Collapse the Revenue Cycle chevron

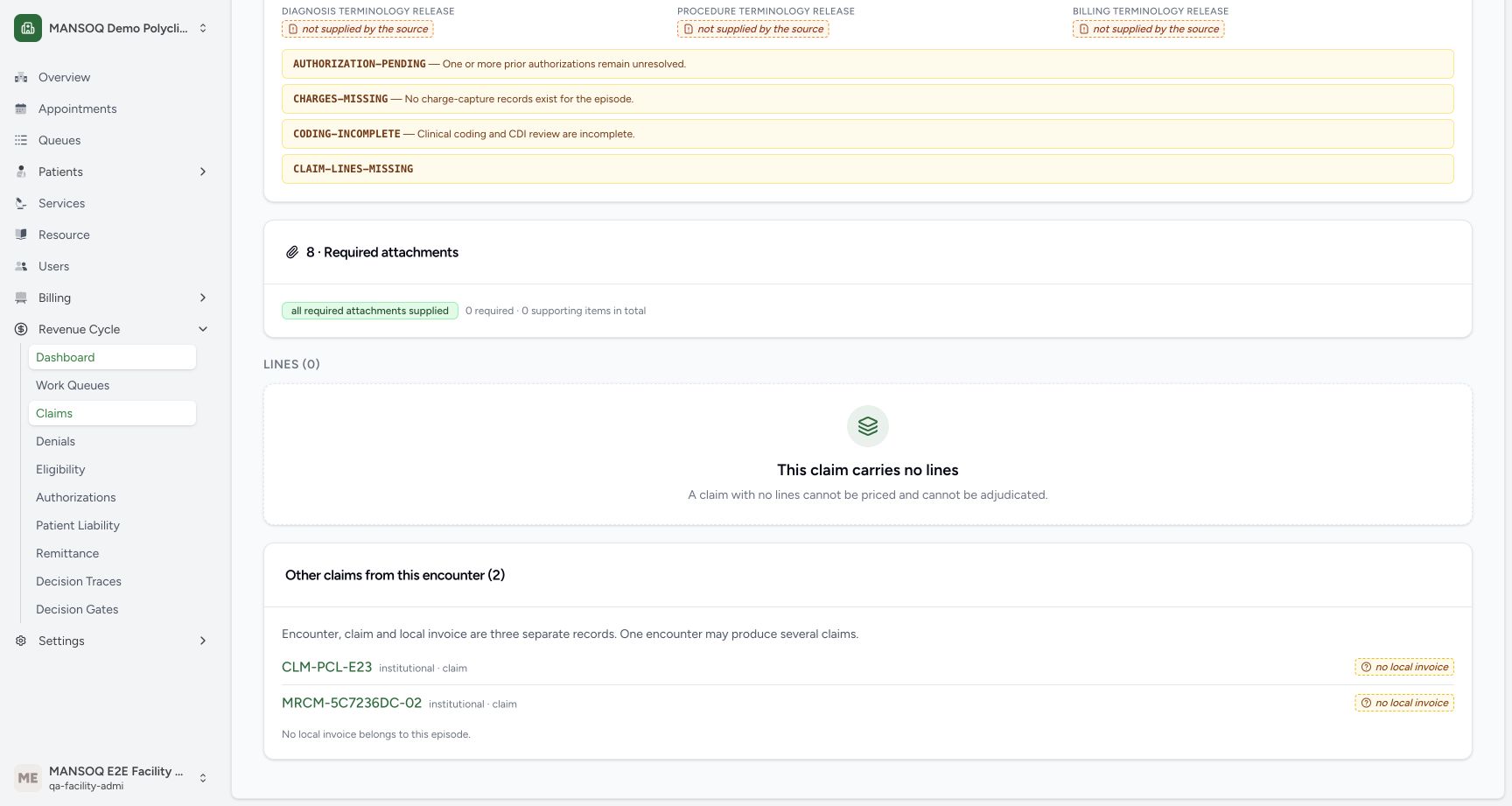(203, 329)
